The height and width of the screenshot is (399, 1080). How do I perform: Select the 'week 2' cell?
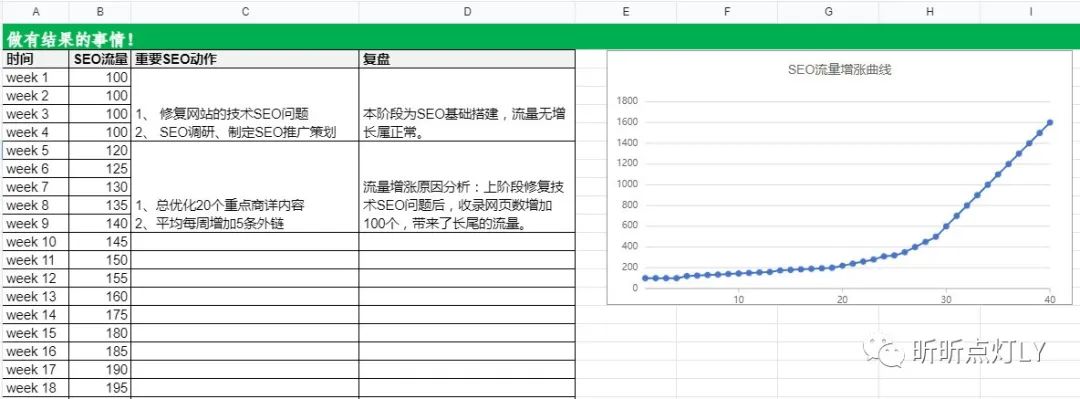coord(36,96)
